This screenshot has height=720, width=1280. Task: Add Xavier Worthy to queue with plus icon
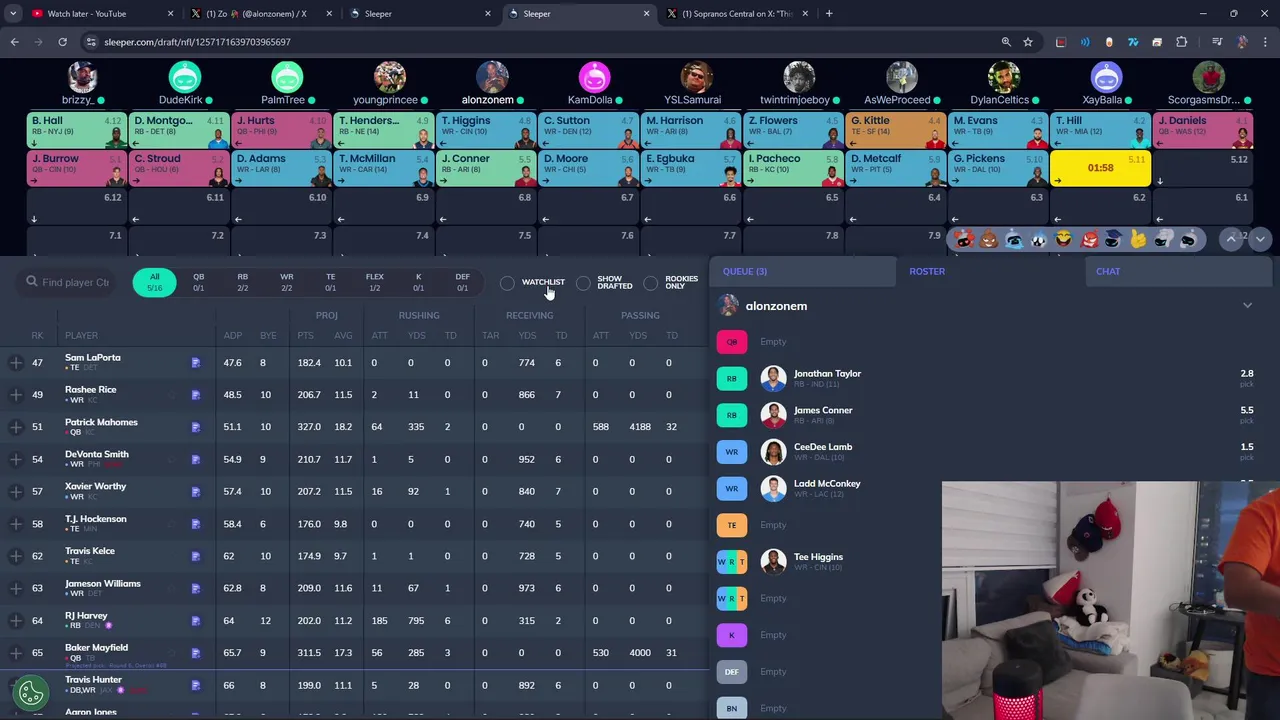[16, 492]
